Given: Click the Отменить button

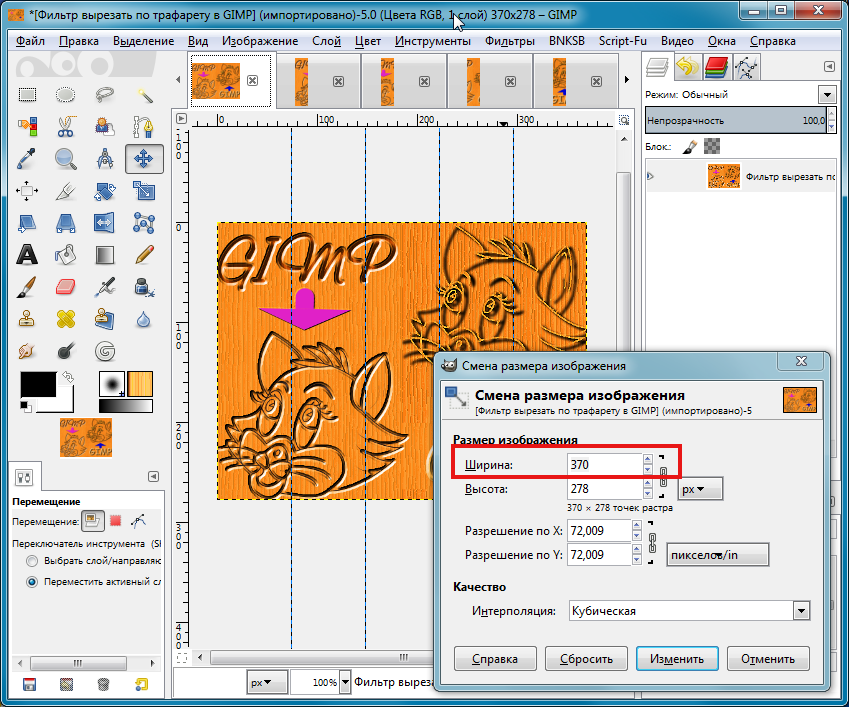Looking at the screenshot, I should coord(768,659).
